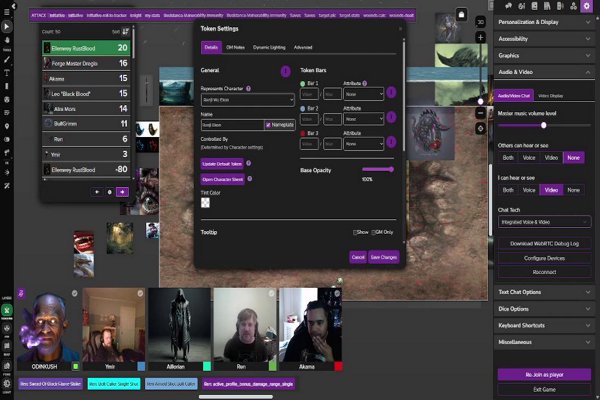Click Save Changes in Token Settings
The height and width of the screenshot is (400, 600).
coord(383,257)
